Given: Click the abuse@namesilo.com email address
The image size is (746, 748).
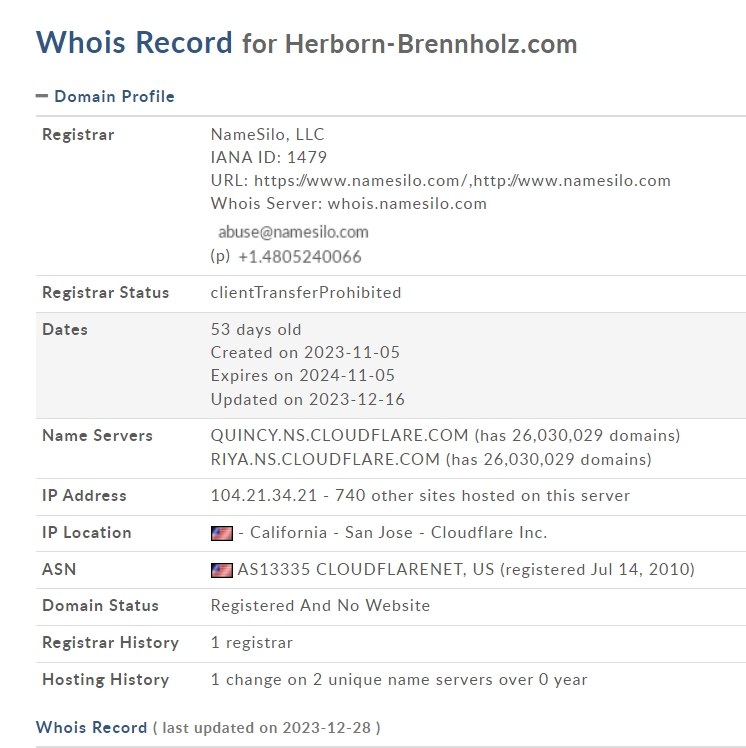Looking at the screenshot, I should (293, 232).
